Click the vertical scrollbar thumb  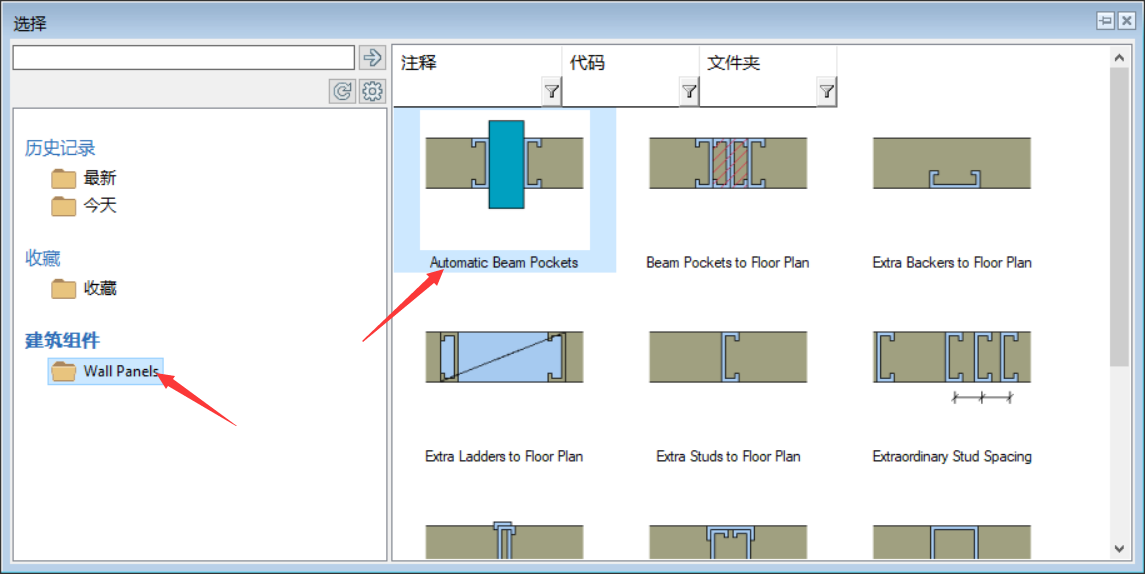tap(1119, 216)
